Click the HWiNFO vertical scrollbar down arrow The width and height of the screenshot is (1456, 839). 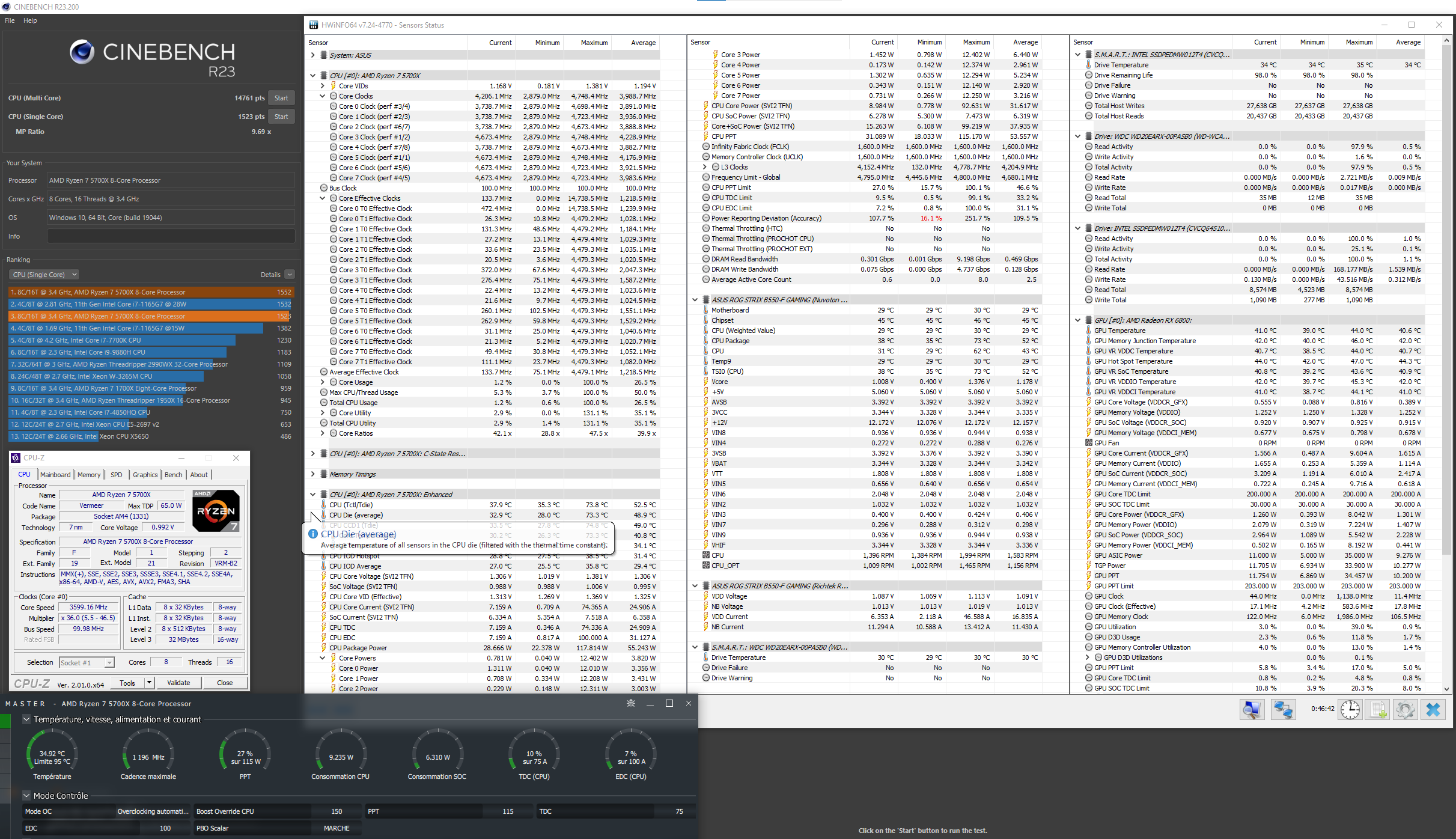[x=1447, y=689]
